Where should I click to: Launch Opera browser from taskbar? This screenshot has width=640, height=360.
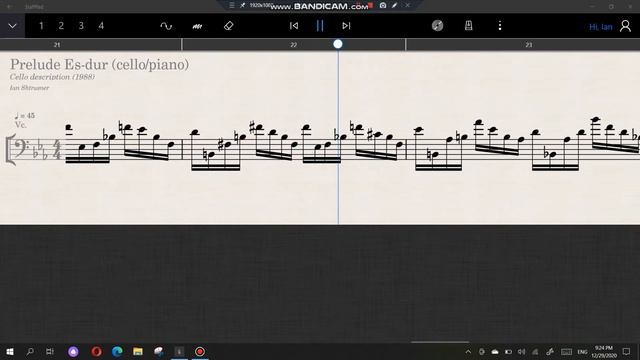pos(96,351)
